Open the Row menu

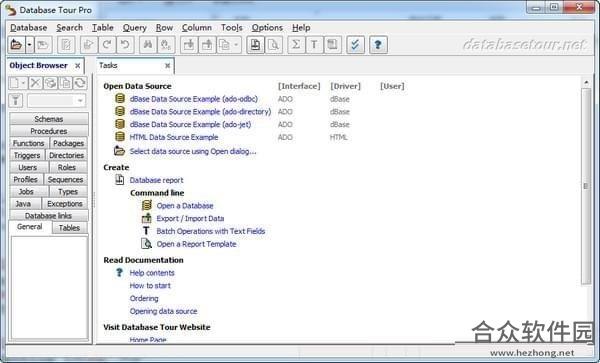tap(165, 28)
